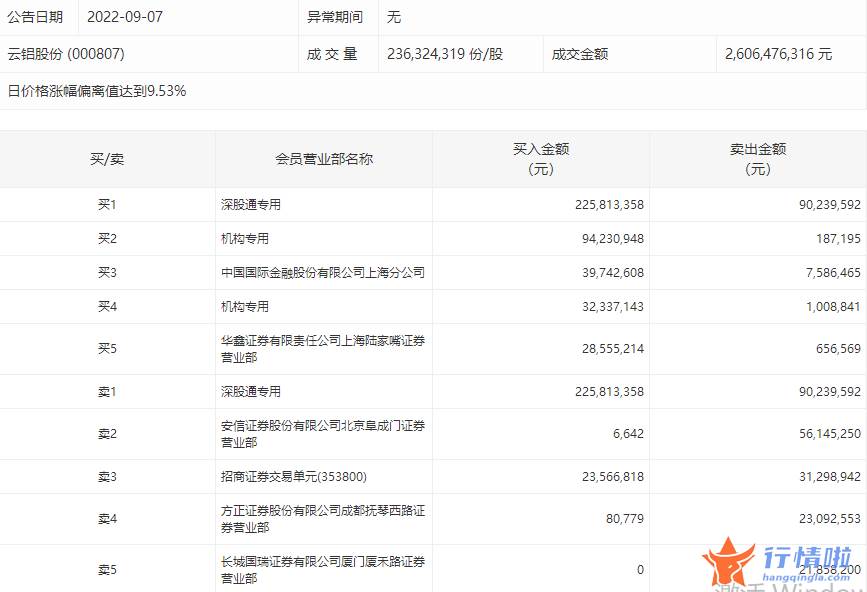The image size is (867, 592).
Task: Select the stock name 云铝股份 (000807)
Action: click(66, 54)
